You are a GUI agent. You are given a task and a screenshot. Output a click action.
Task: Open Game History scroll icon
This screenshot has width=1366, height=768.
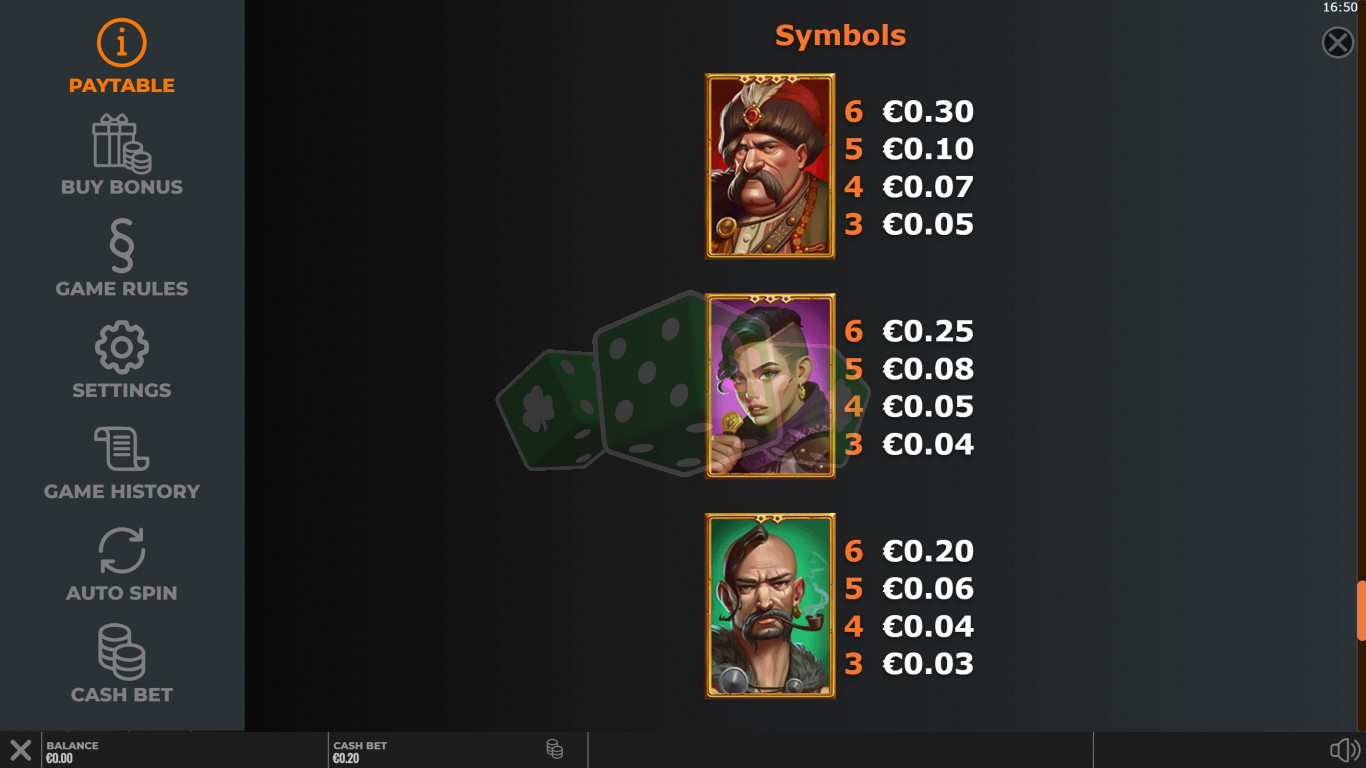[x=122, y=448]
